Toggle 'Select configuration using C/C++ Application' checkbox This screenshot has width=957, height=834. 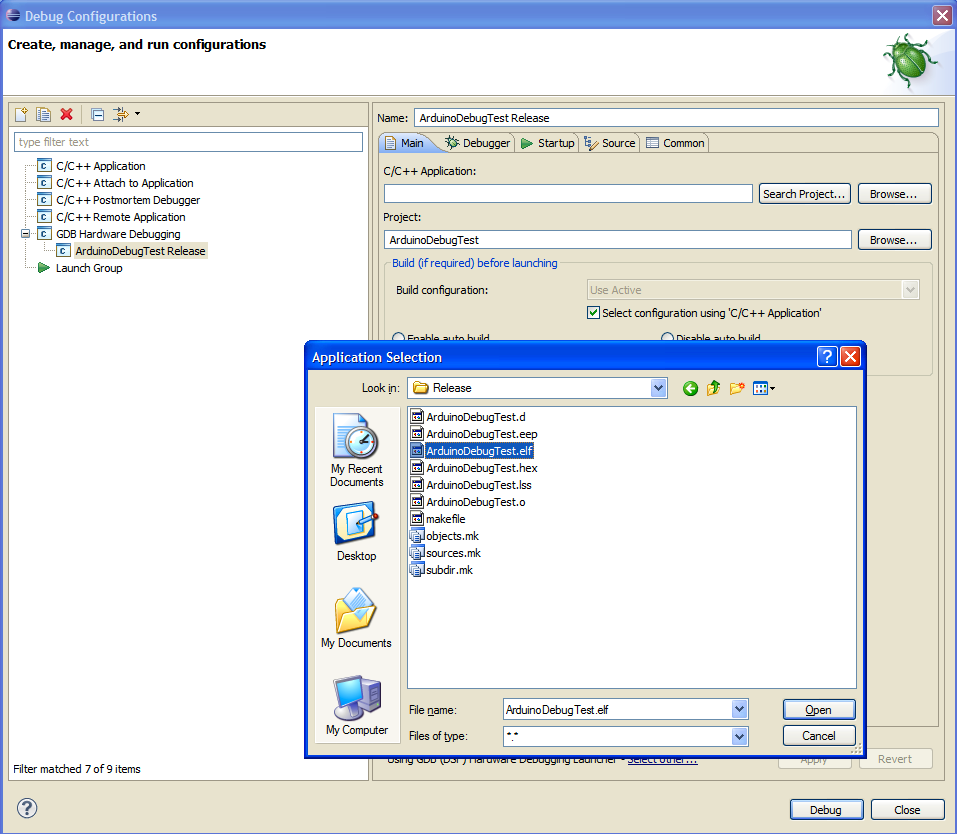point(594,313)
